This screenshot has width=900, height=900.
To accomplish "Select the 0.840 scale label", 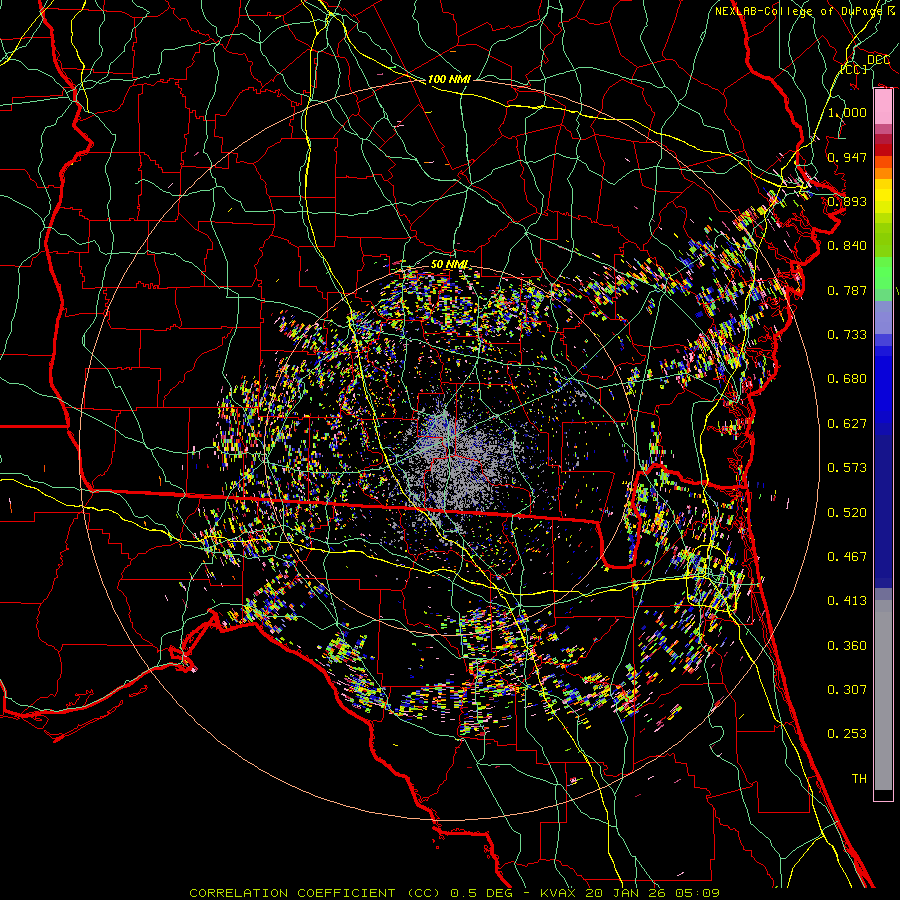I will [x=847, y=246].
